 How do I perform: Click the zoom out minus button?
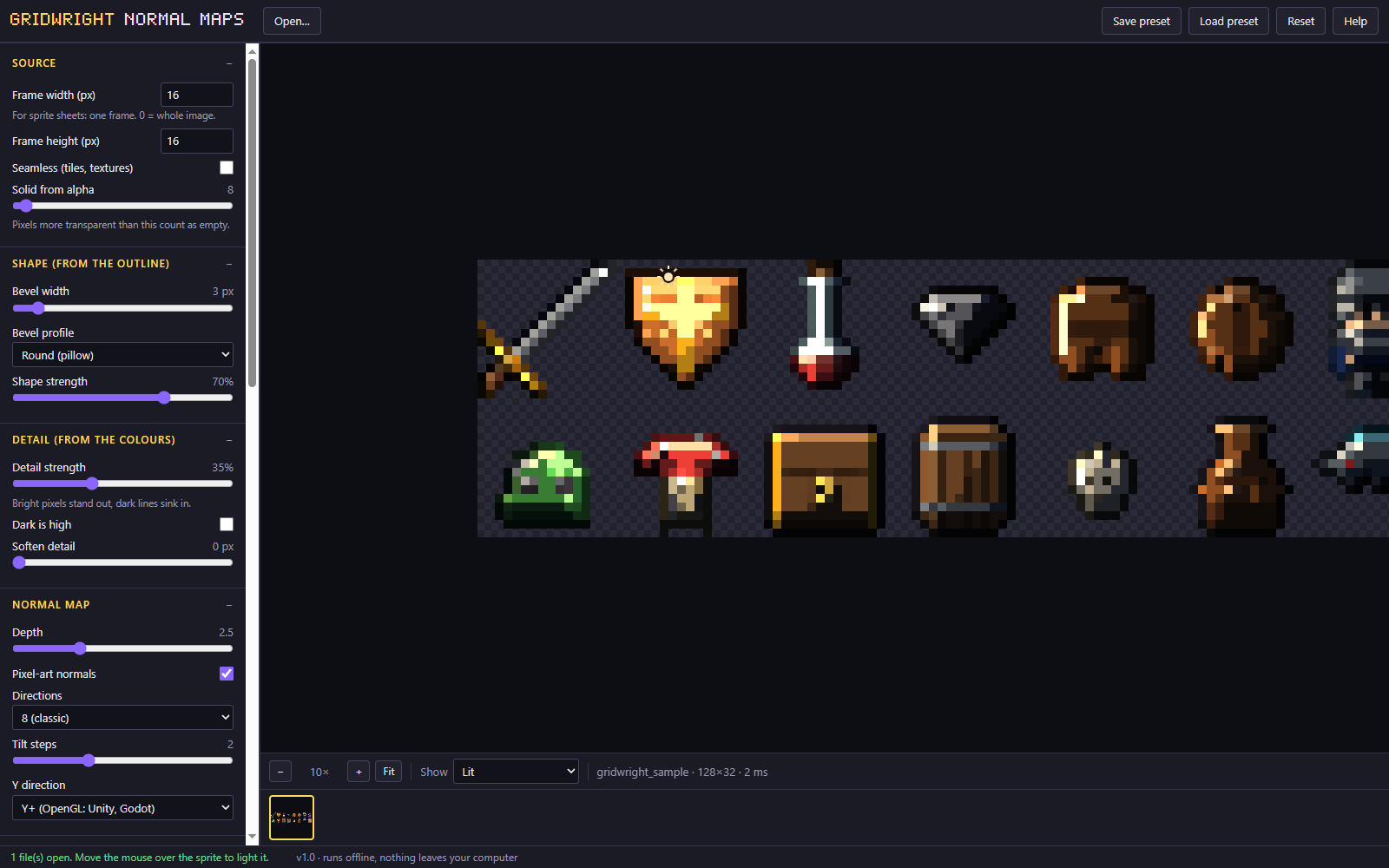point(280,772)
